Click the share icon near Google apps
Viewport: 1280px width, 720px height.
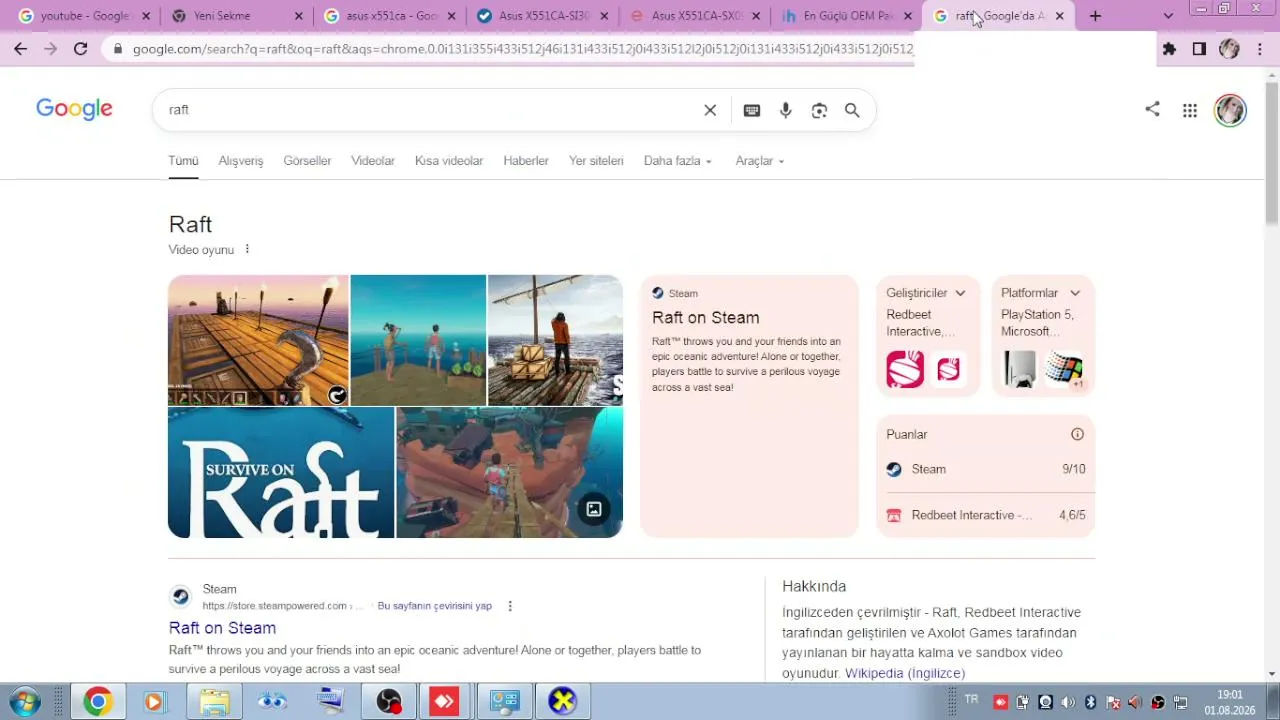tap(1152, 110)
